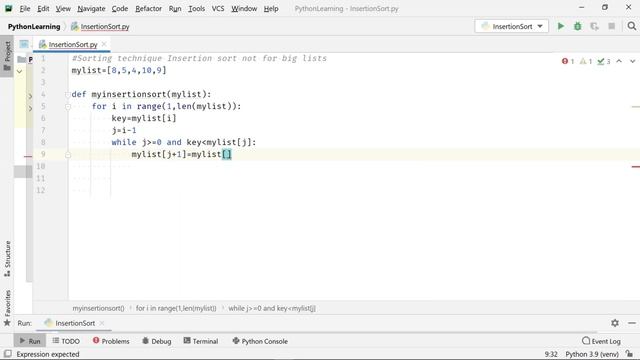Image resolution: width=640 pixels, height=360 pixels.
Task: Expand project tree node beside line 5
Action: (x=30, y=109)
